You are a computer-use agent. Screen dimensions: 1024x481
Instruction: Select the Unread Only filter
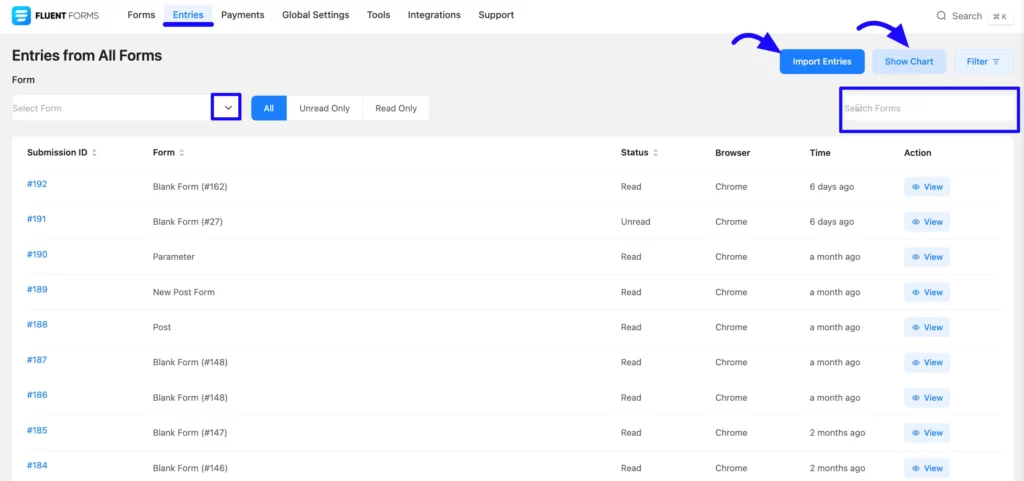pyautogui.click(x=325, y=108)
